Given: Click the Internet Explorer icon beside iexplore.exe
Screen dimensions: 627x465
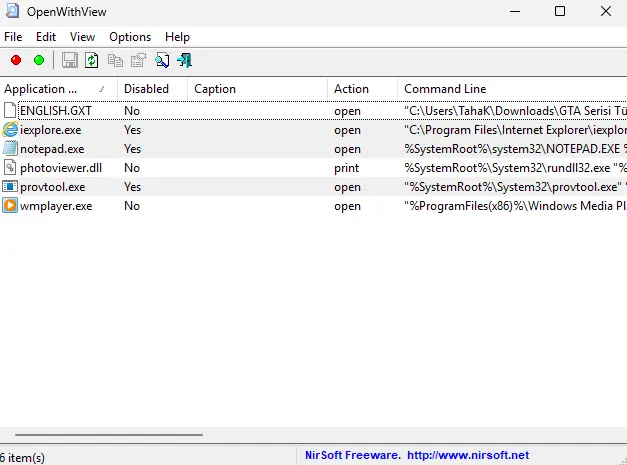Looking at the screenshot, I should tap(10, 130).
